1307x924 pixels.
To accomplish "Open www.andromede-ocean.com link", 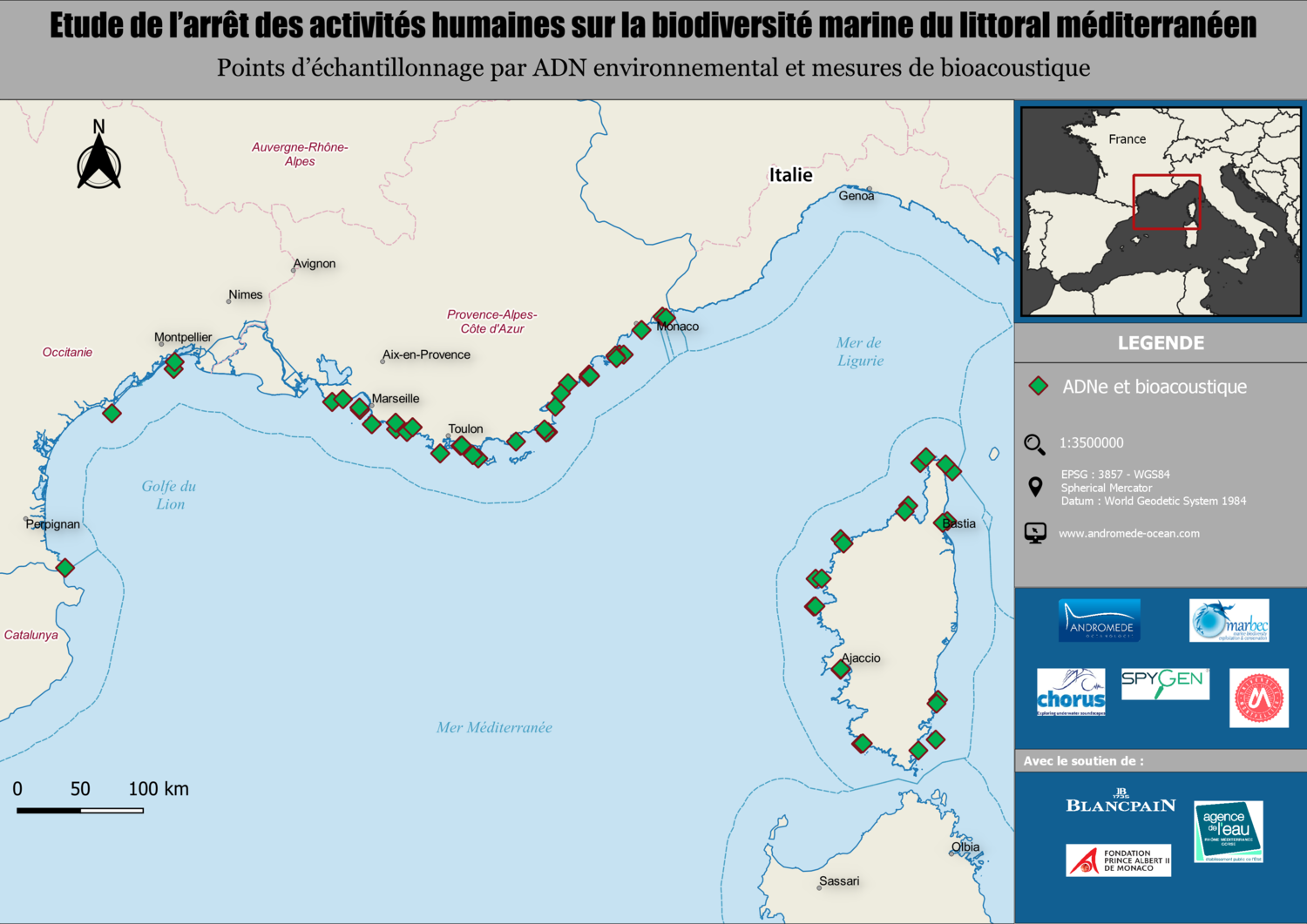I will pos(1128,533).
